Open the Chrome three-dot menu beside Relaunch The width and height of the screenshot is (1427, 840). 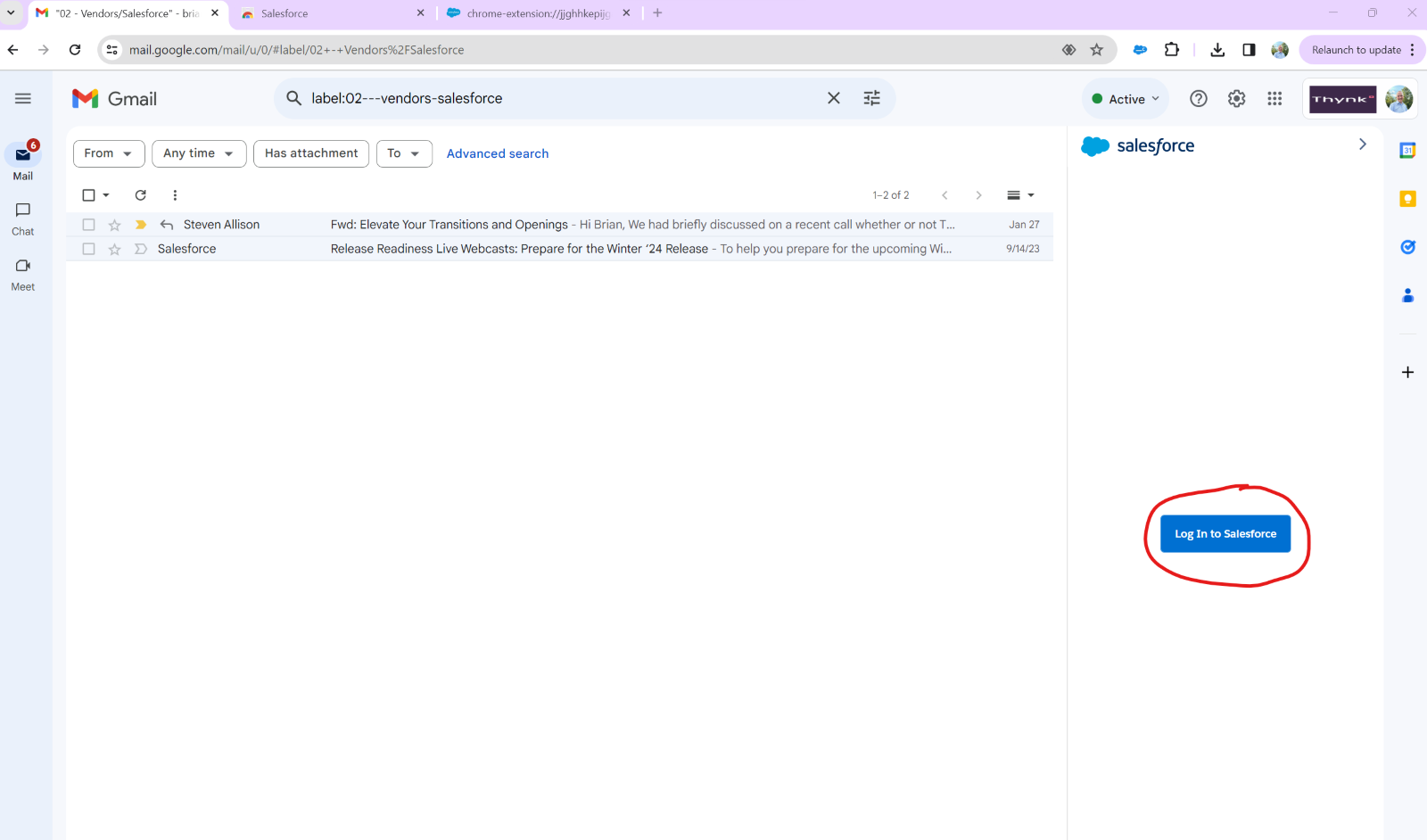[1413, 50]
